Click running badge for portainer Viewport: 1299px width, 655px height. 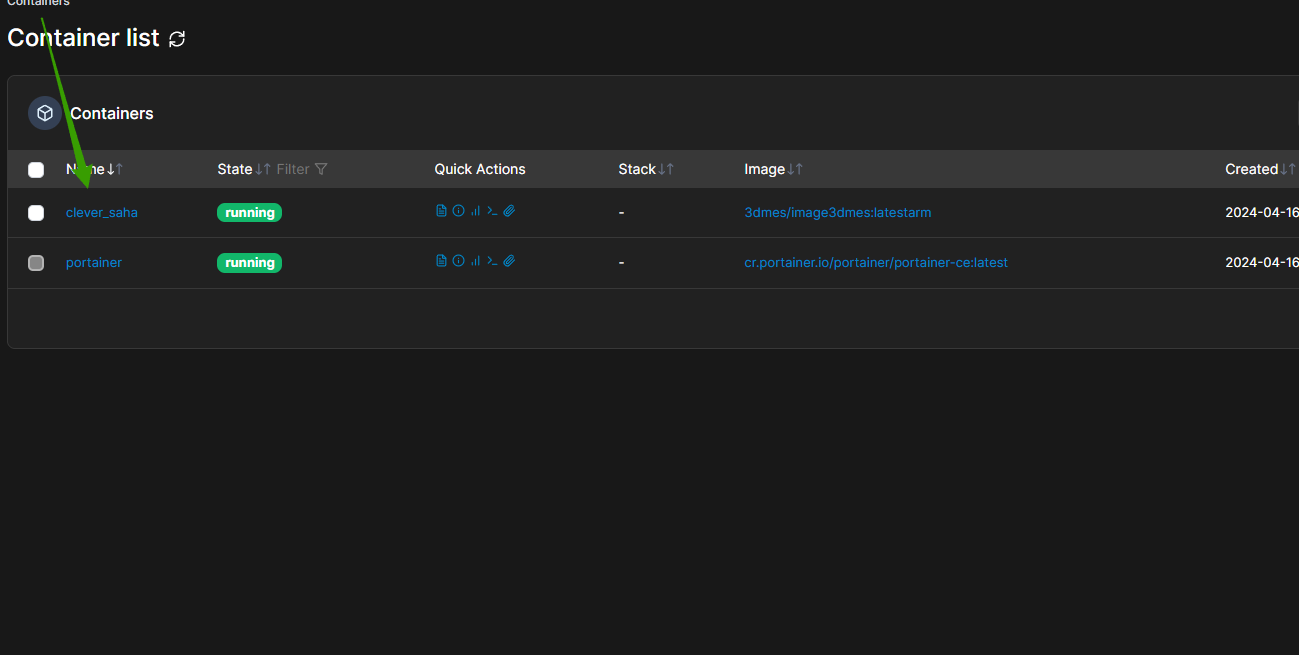(x=249, y=262)
